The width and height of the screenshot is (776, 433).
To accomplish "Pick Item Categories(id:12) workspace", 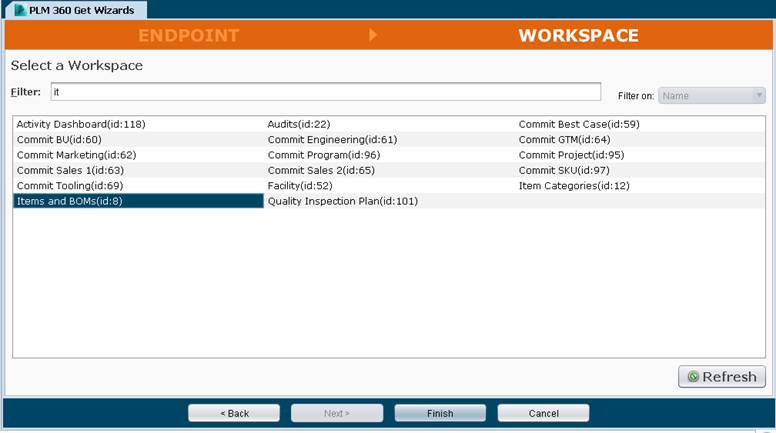I will (x=574, y=186).
